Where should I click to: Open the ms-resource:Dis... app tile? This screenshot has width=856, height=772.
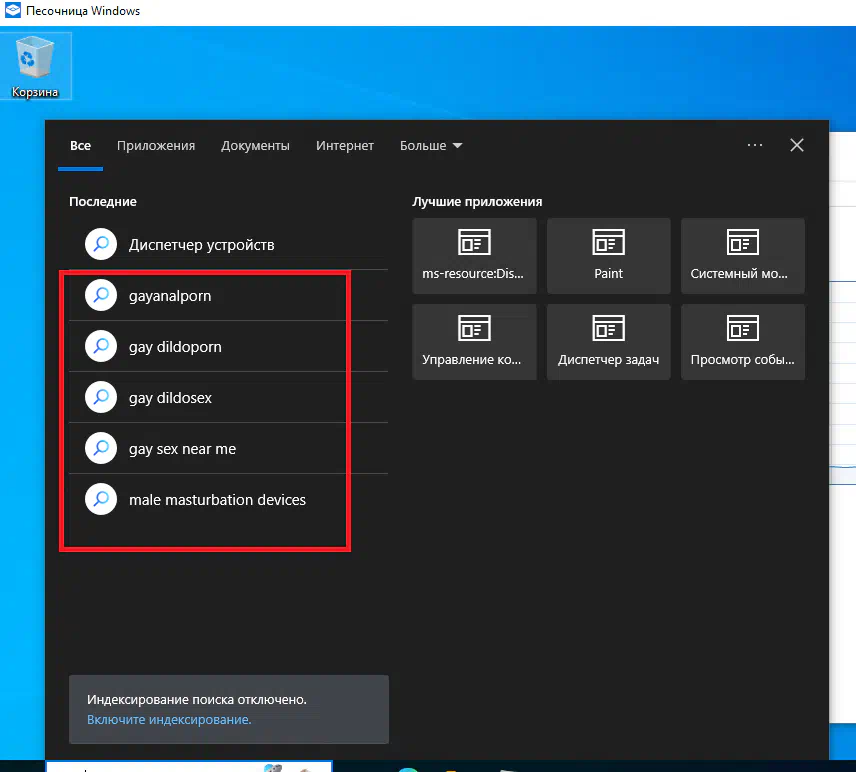pyautogui.click(x=474, y=256)
